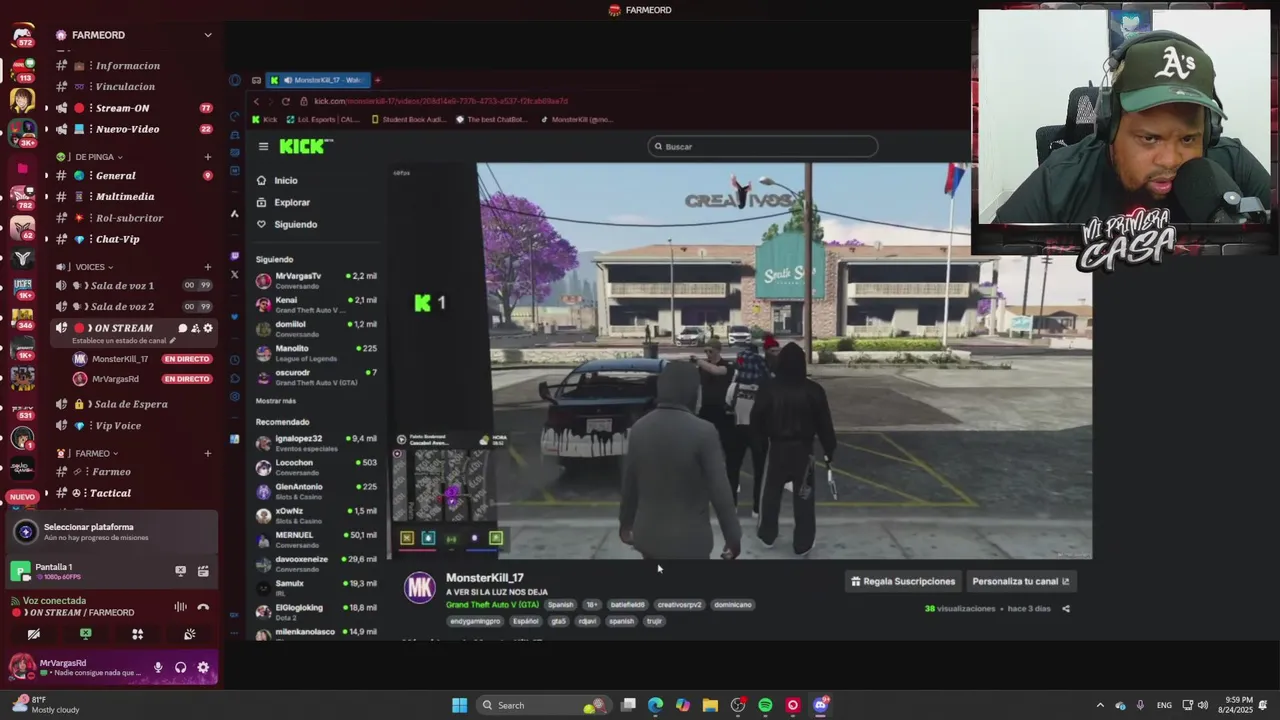Open File Explorer from the taskbar
The image size is (1280, 720).
710,705
